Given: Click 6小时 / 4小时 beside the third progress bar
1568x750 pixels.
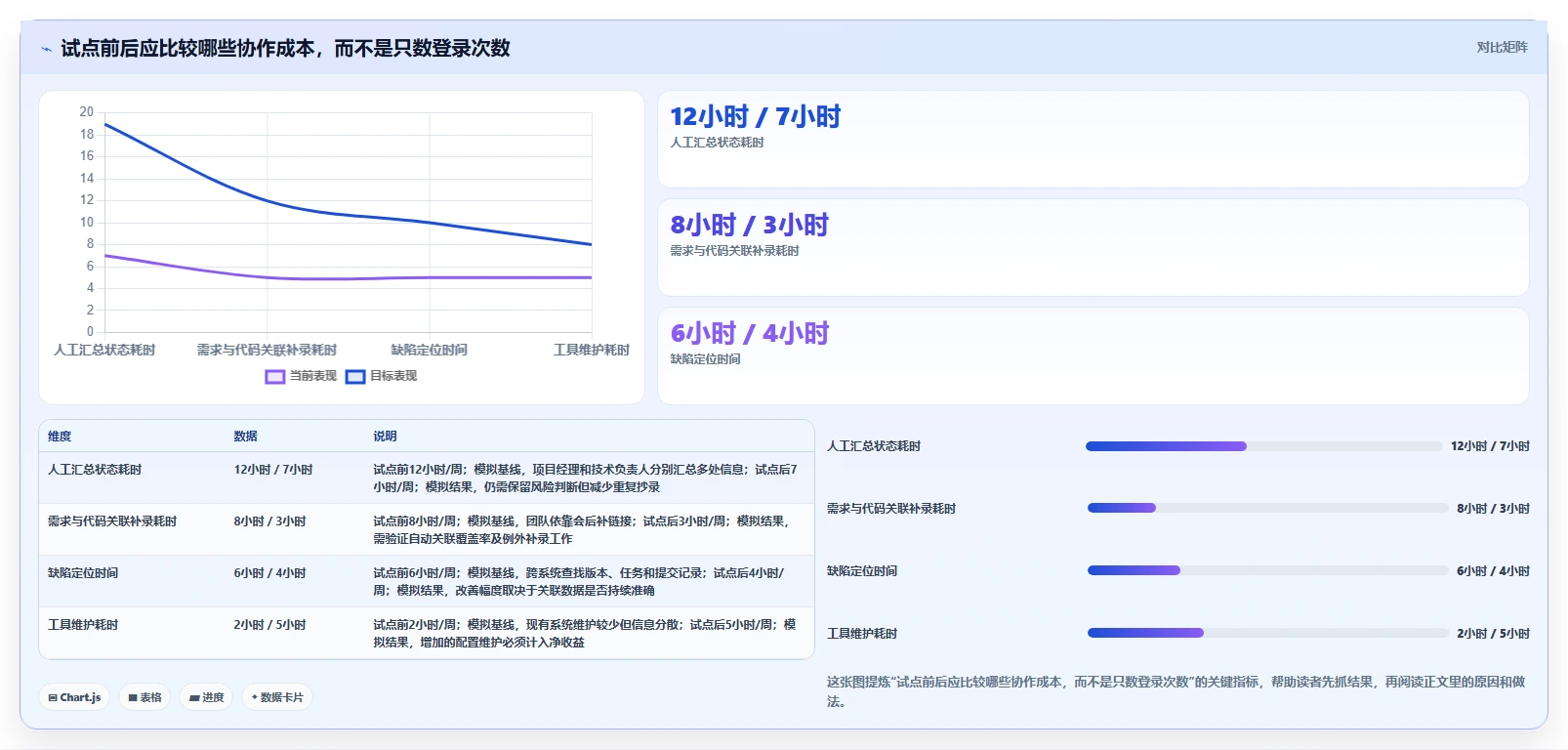Looking at the screenshot, I should click(1494, 571).
